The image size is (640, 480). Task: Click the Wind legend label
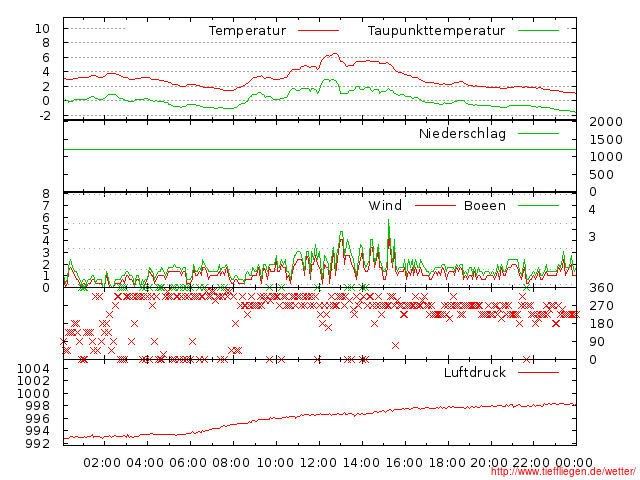click(385, 205)
